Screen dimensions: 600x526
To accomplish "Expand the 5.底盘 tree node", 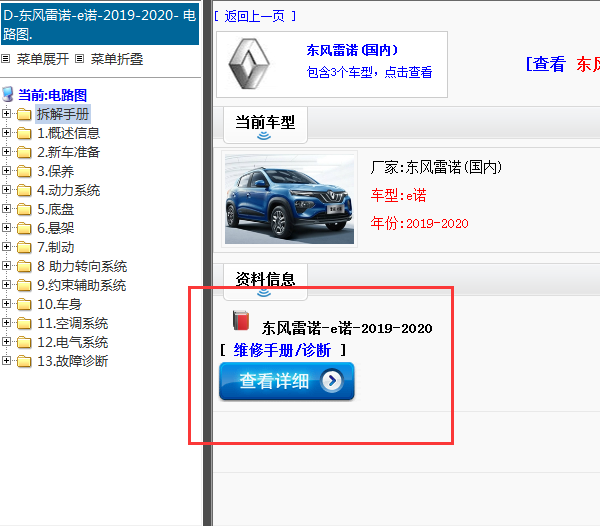I will click(x=6, y=208).
